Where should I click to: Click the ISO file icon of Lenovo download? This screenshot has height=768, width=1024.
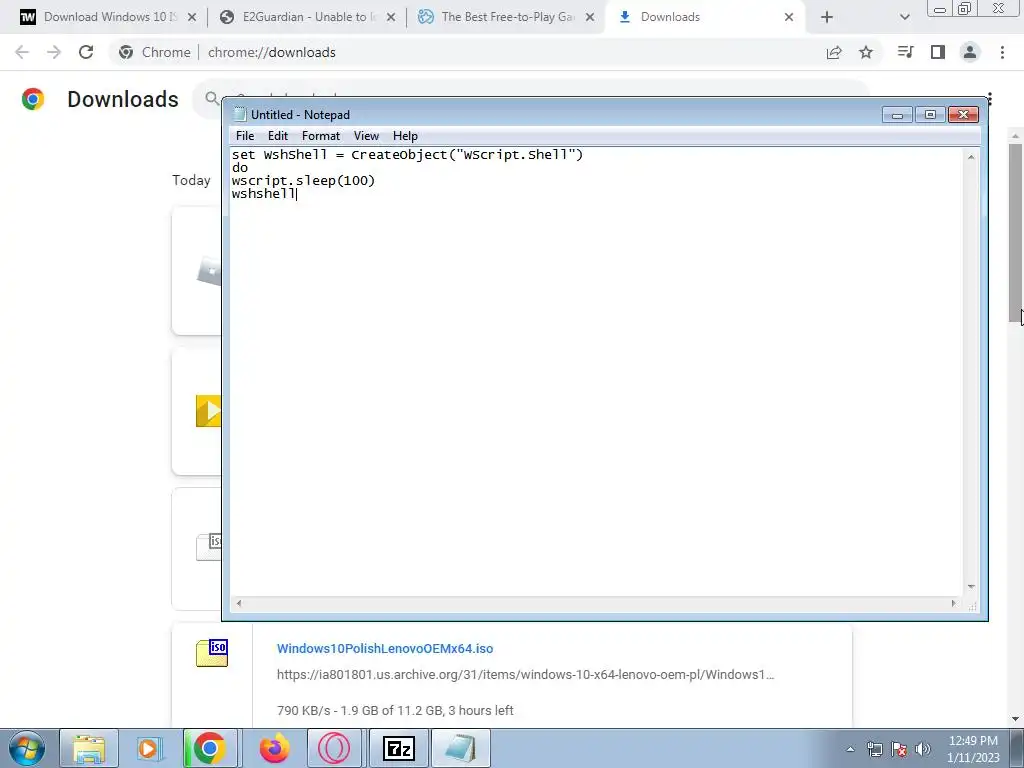pyautogui.click(x=212, y=653)
